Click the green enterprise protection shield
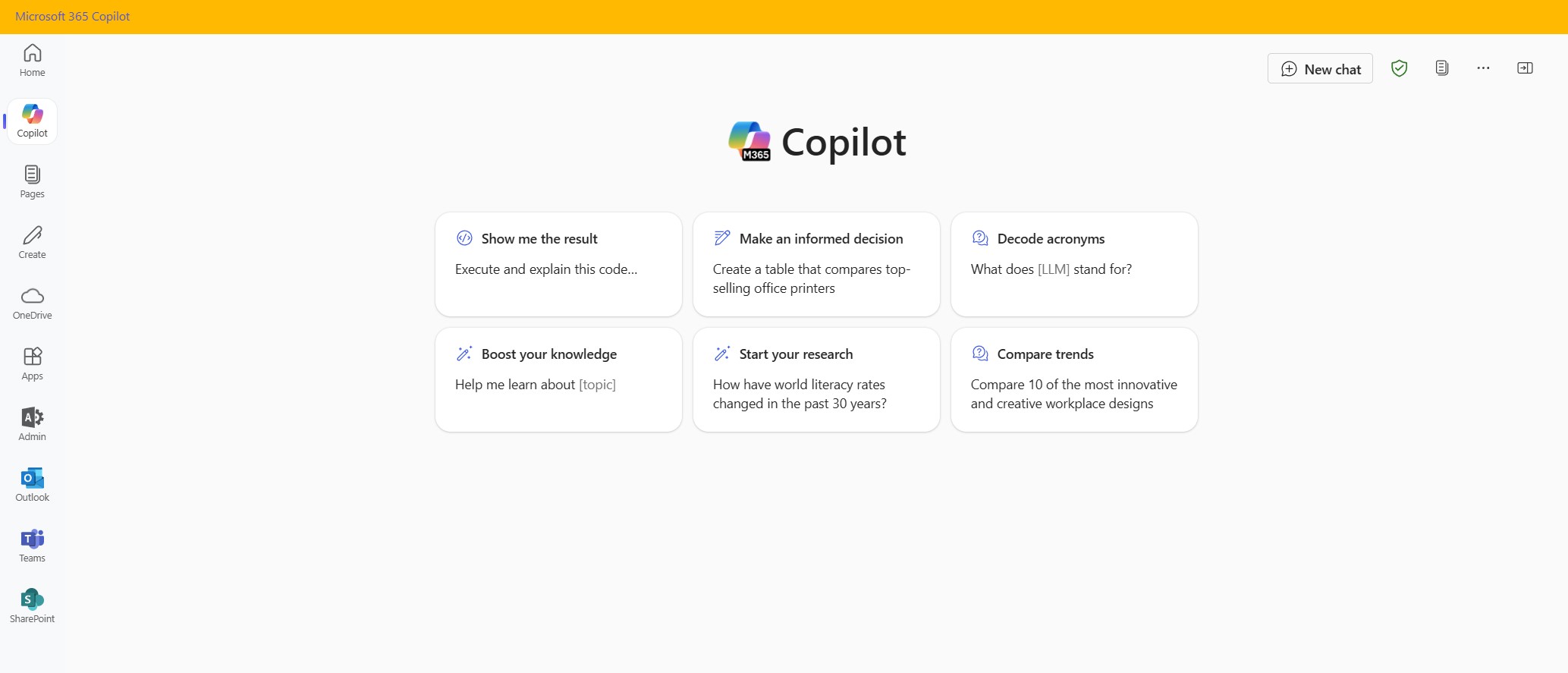Viewport: 1568px width, 673px height. click(x=1400, y=68)
